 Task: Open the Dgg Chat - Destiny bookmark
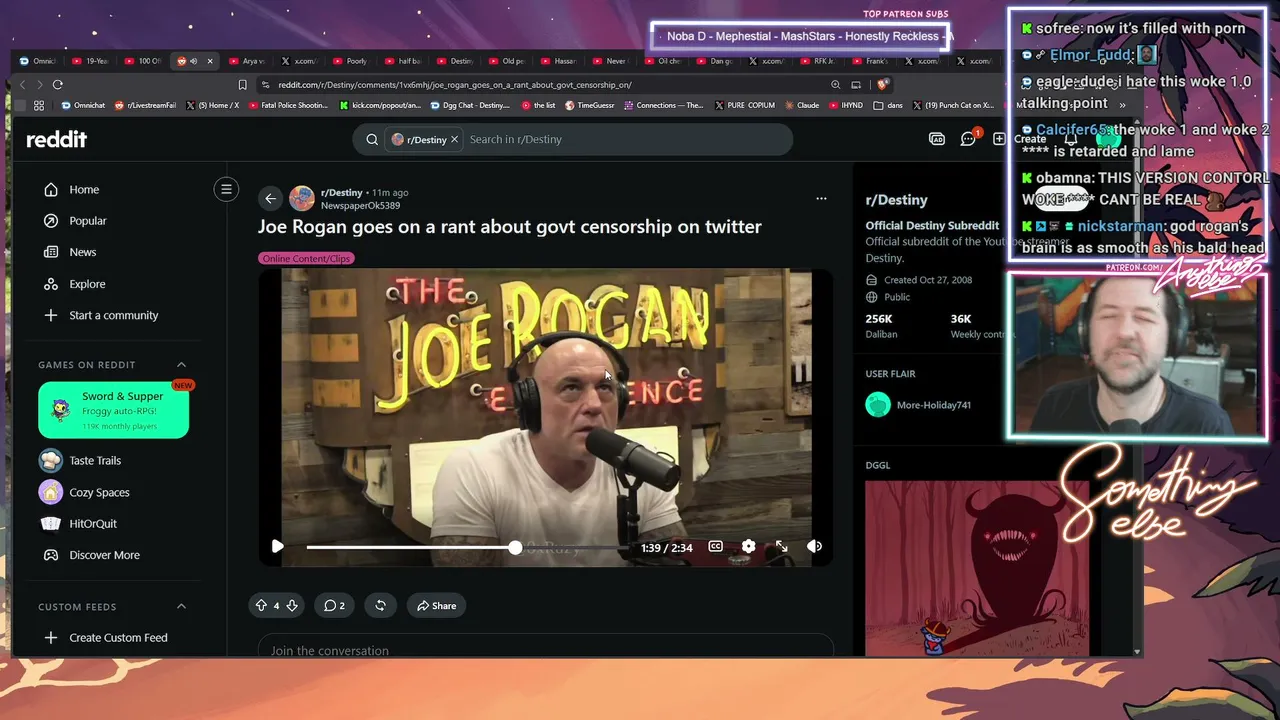[469, 105]
